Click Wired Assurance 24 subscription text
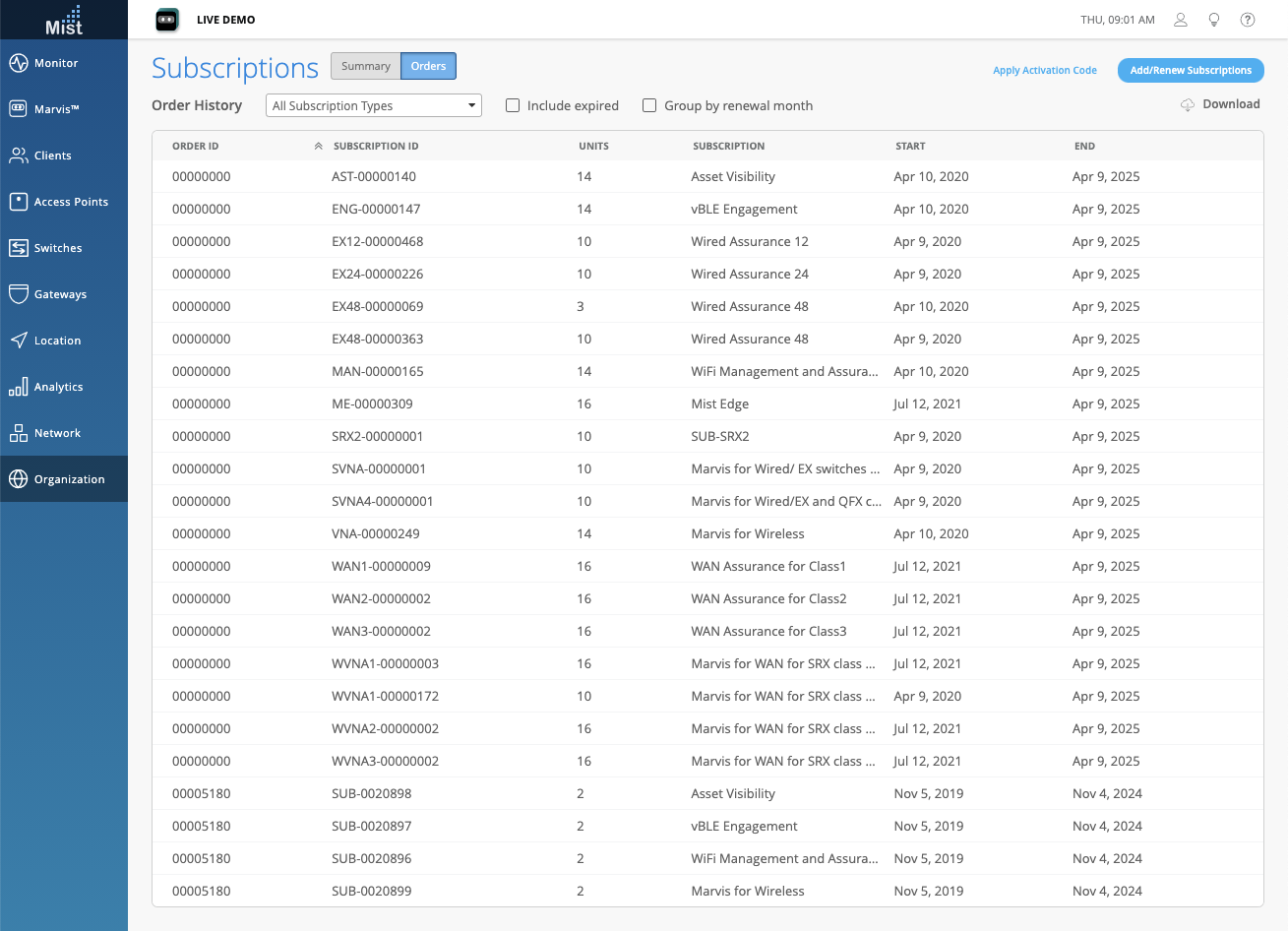The height and width of the screenshot is (931, 1288). click(x=750, y=275)
